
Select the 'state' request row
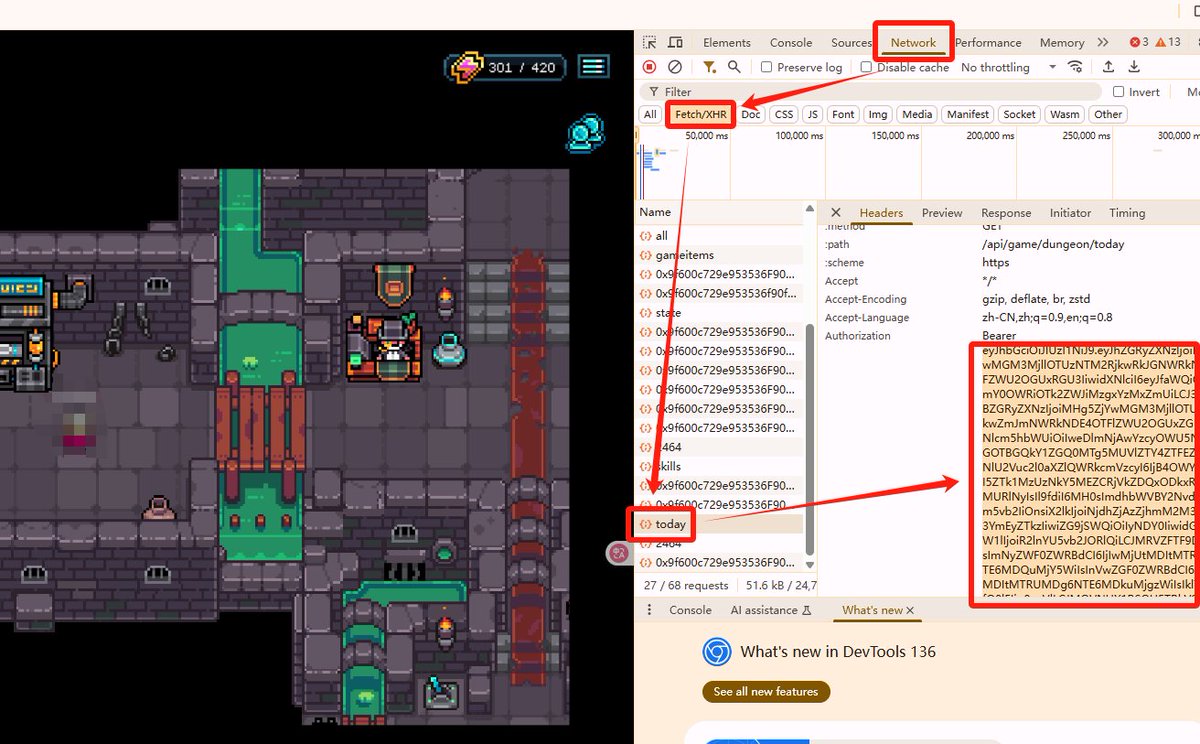click(720, 313)
